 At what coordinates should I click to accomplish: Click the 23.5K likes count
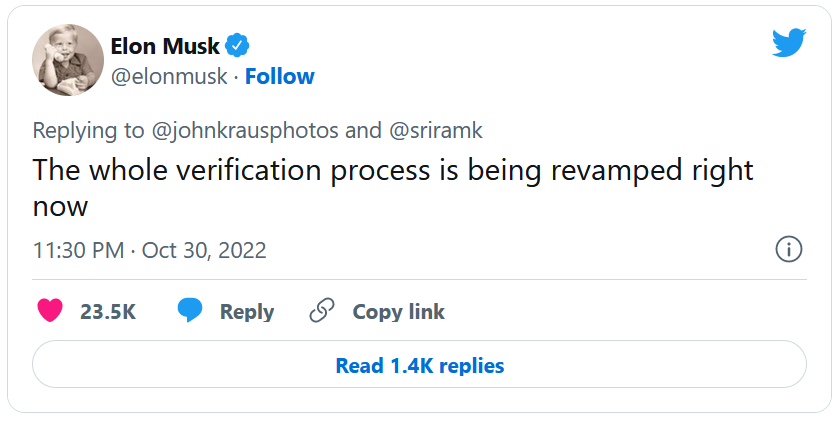[x=108, y=311]
